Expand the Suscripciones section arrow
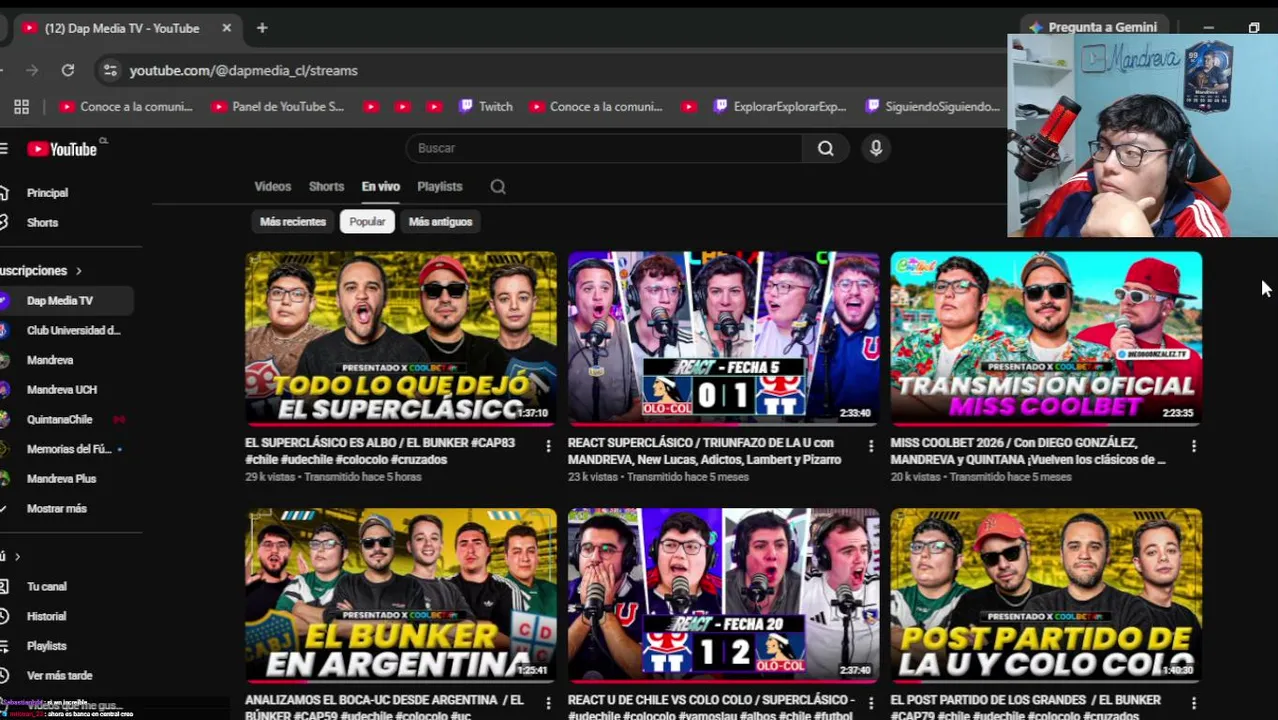1278x720 pixels. click(78, 271)
